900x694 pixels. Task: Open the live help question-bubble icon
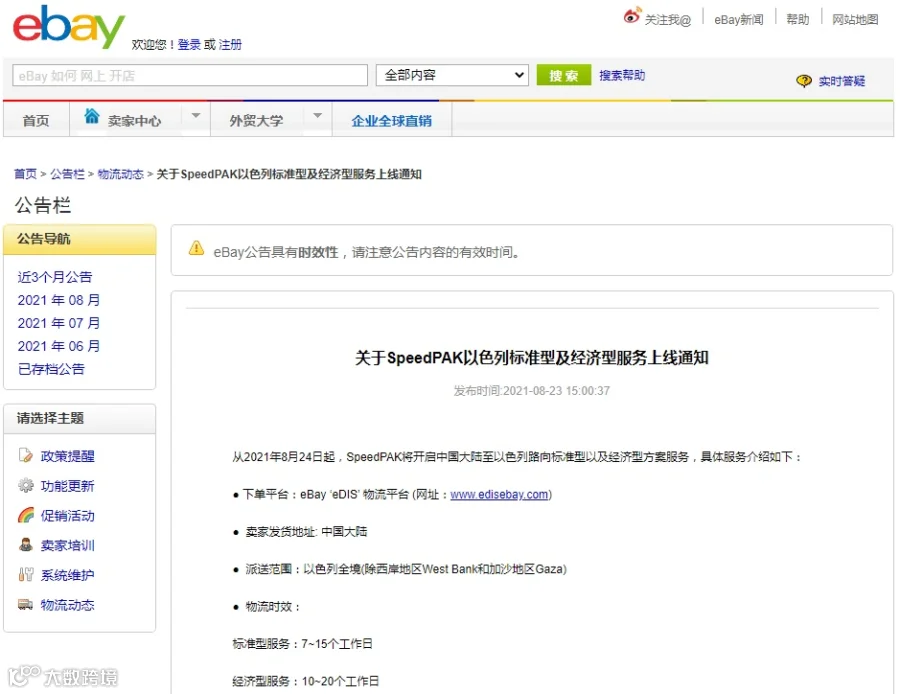coord(804,81)
